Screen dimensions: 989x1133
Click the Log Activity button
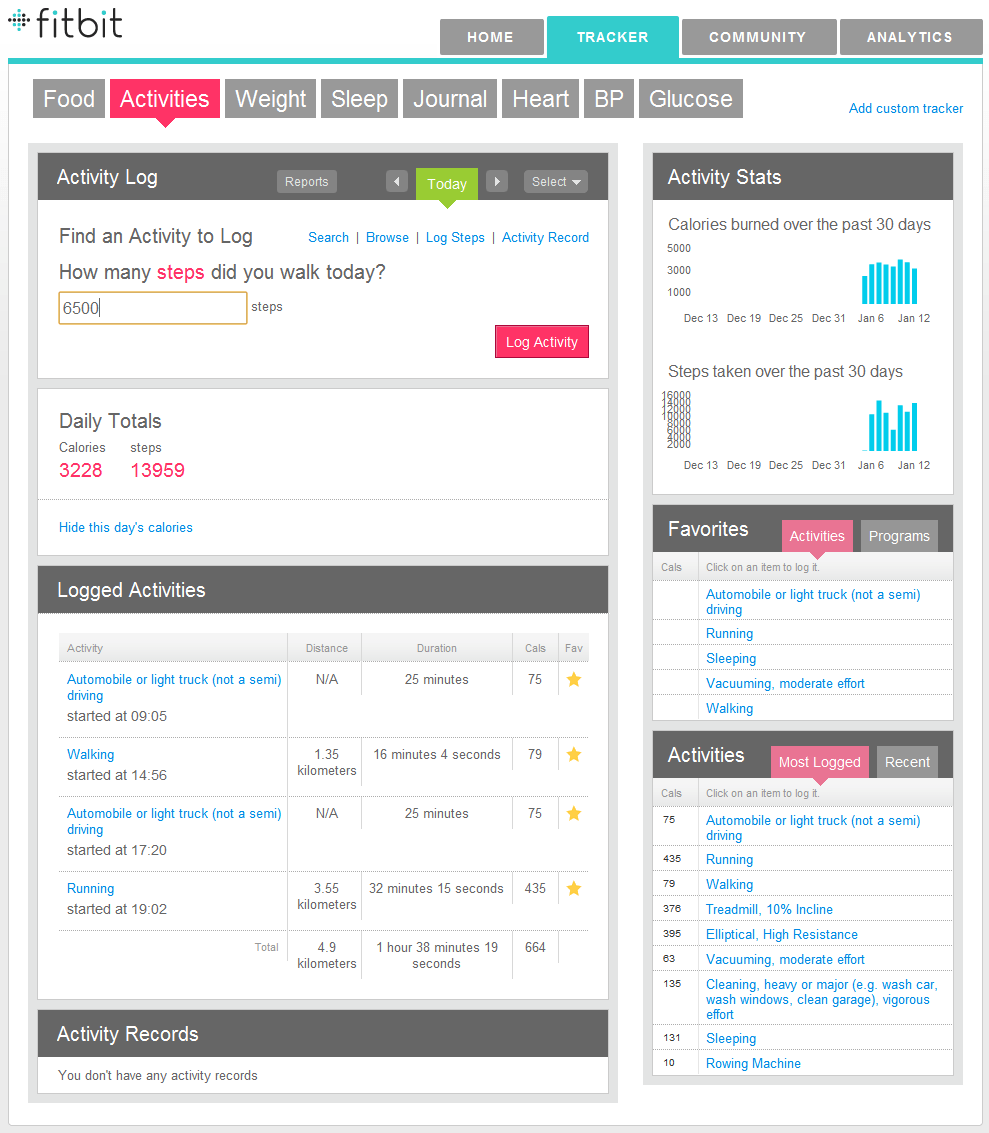(542, 342)
